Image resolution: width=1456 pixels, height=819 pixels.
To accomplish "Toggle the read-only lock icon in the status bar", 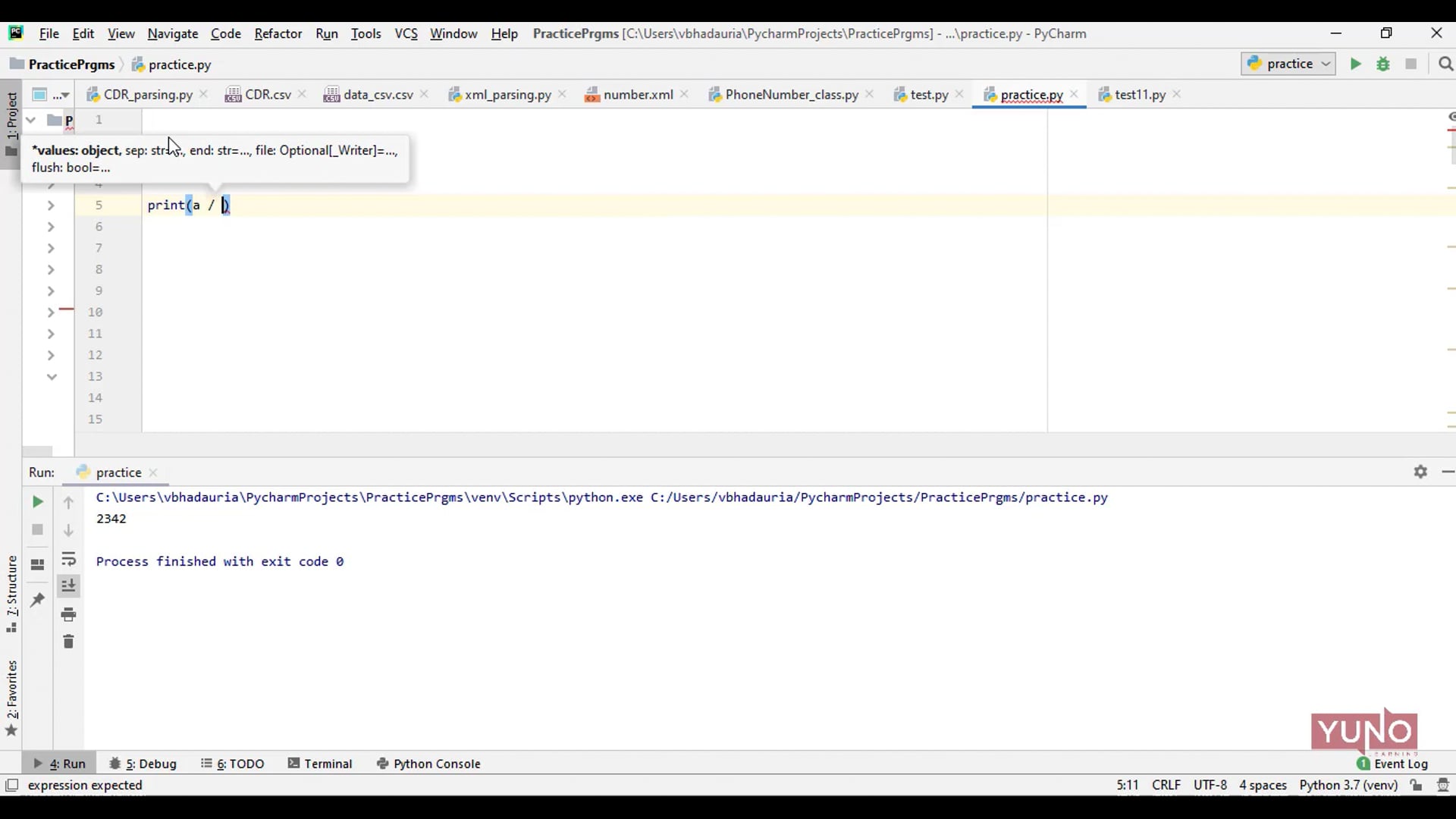I will (1416, 785).
